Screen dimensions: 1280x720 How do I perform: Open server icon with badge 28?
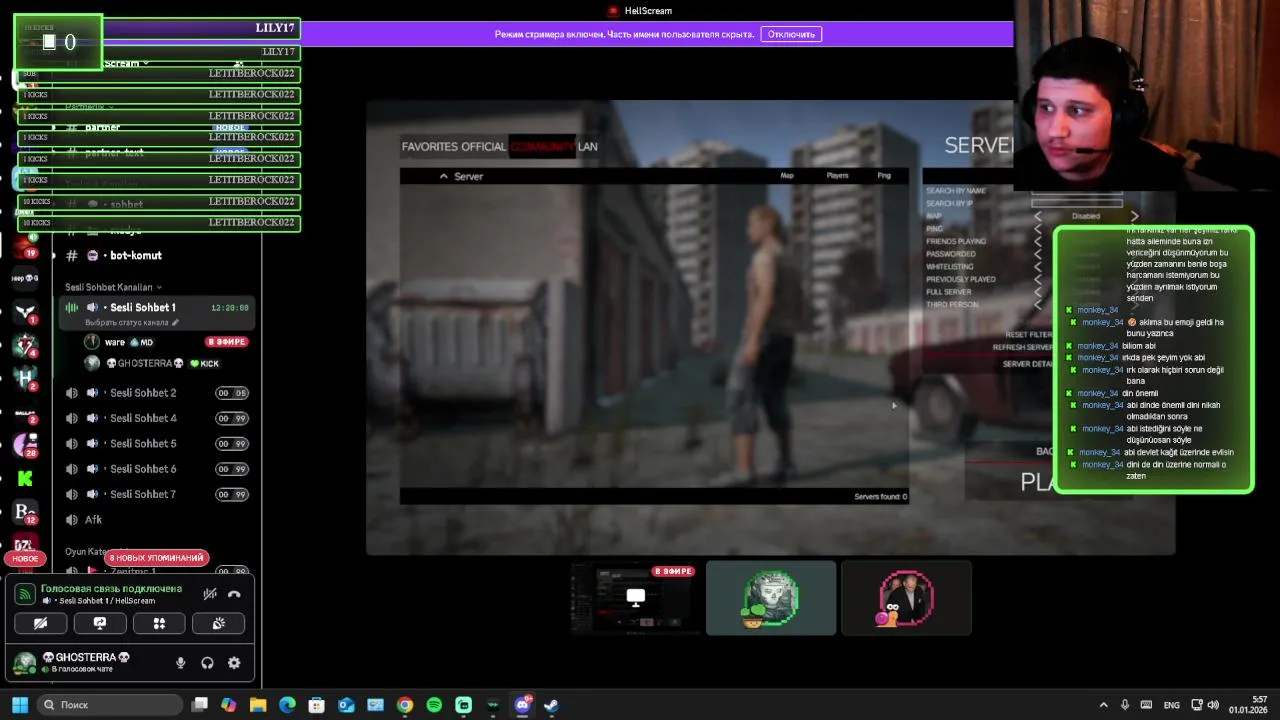pyautogui.click(x=25, y=445)
